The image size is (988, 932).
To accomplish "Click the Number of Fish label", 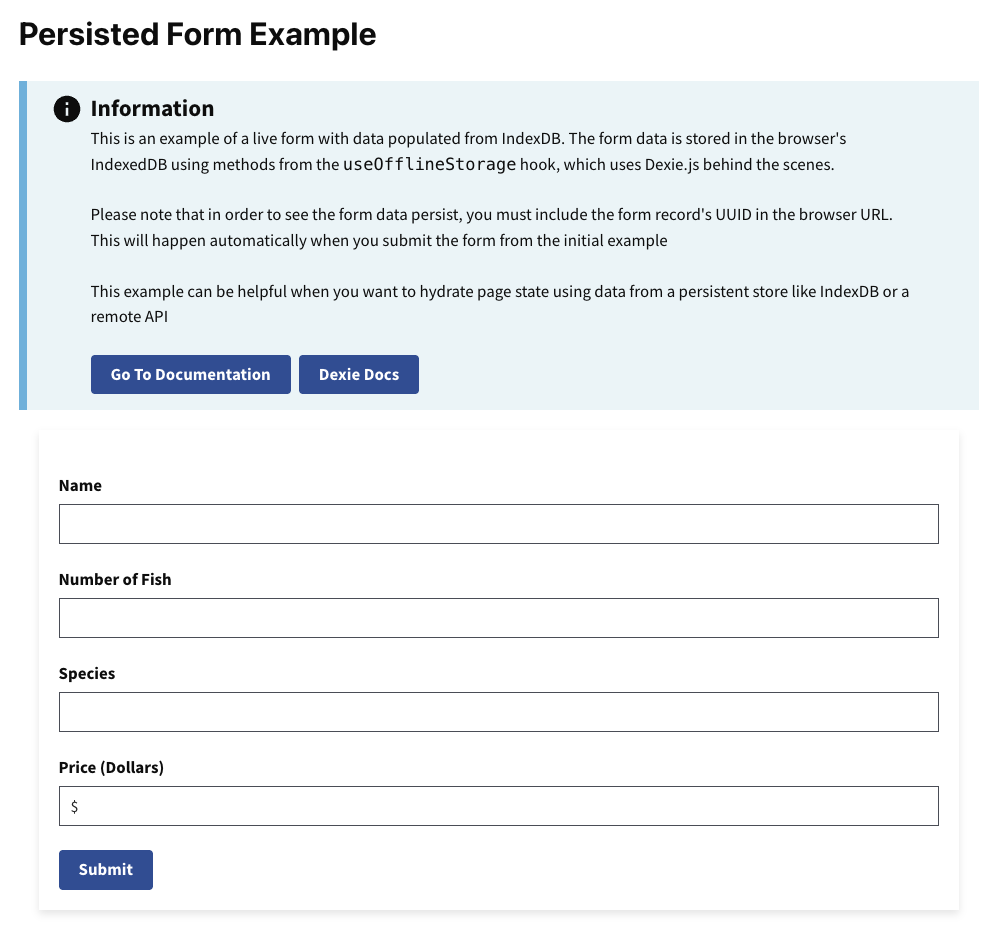I will click(x=115, y=579).
